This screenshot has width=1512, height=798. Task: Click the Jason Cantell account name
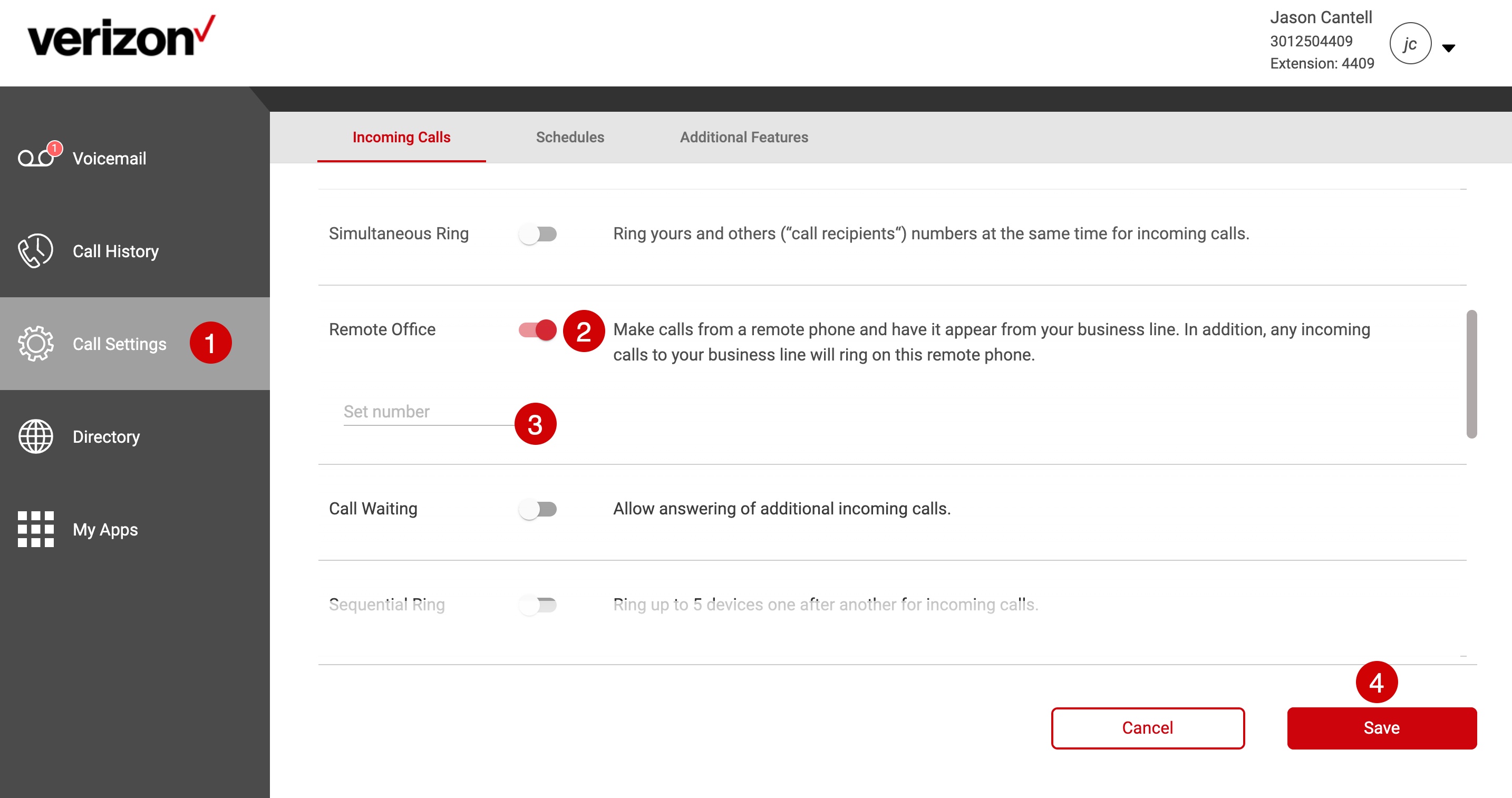1321,17
